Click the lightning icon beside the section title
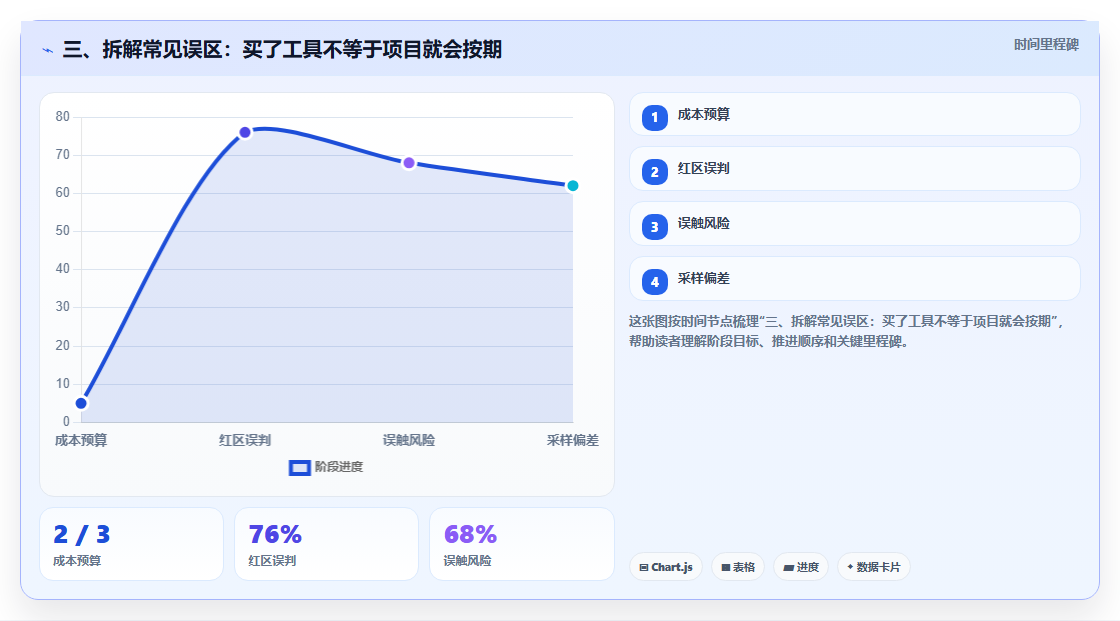Screen dimensions: 1120x621 point(48,50)
